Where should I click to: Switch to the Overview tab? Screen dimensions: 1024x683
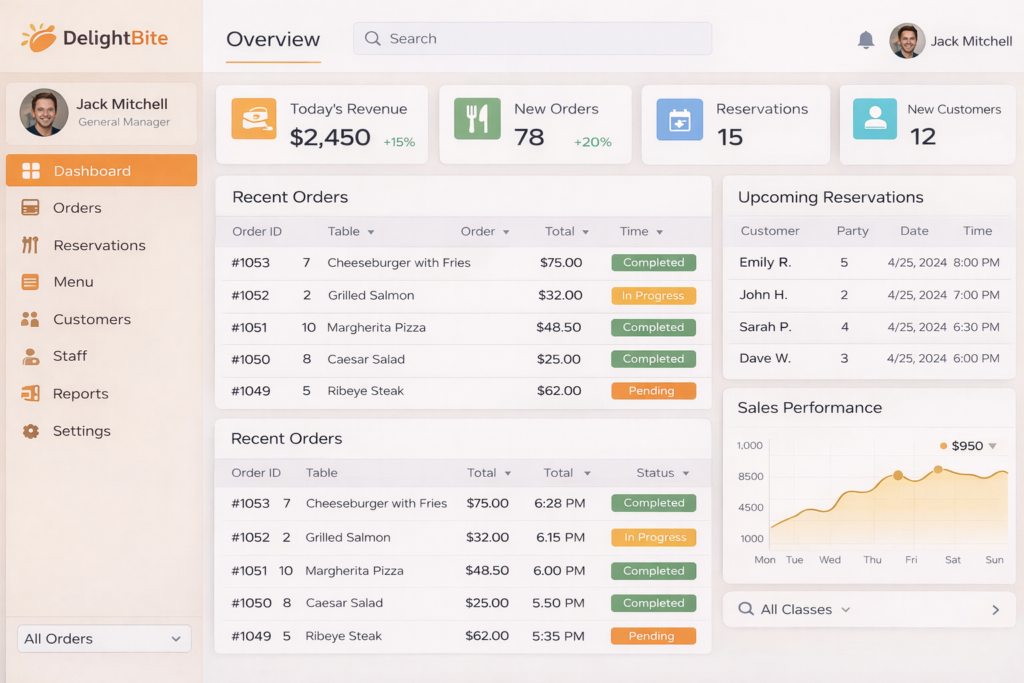click(x=273, y=40)
